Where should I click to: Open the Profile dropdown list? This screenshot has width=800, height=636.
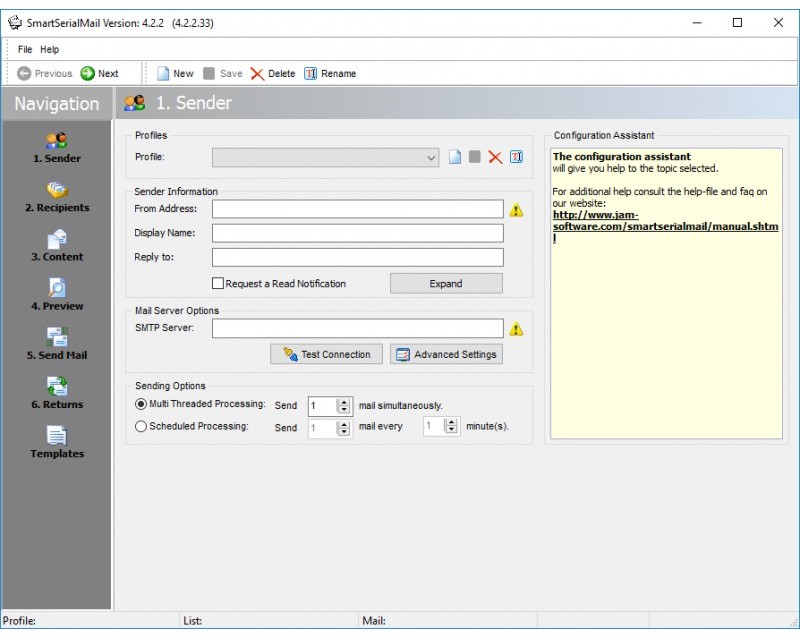pos(431,157)
